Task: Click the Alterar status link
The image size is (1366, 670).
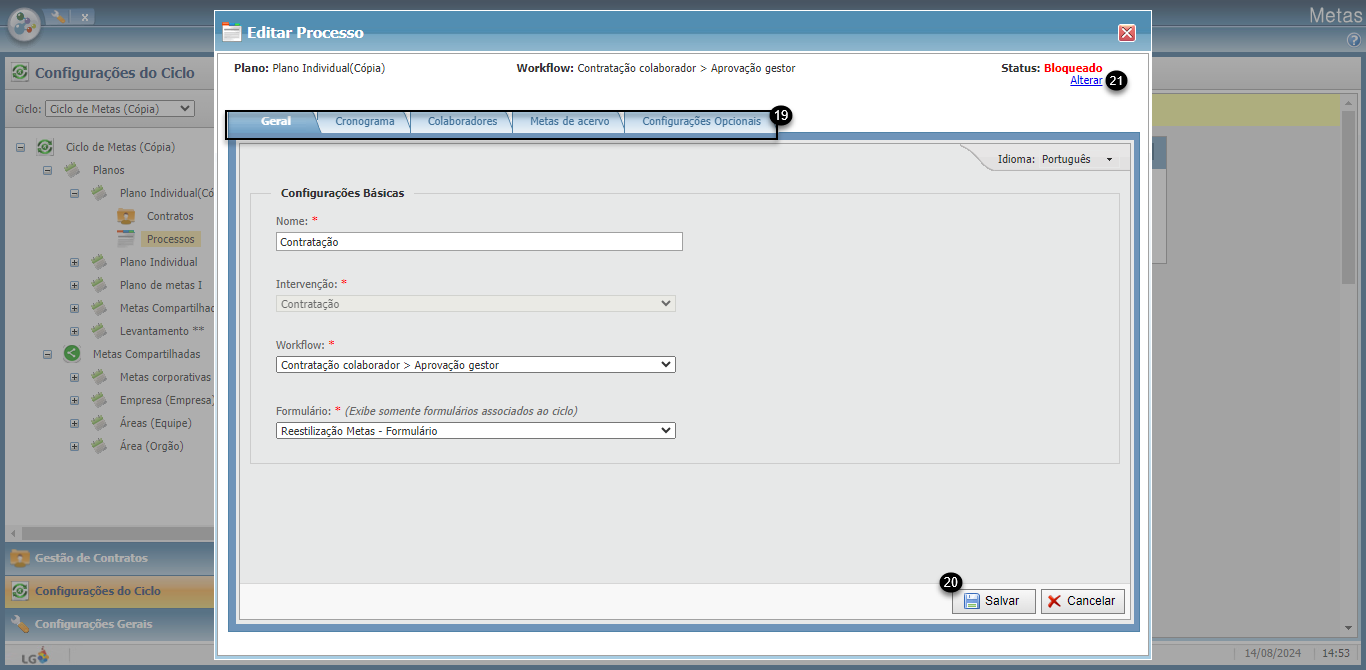Action: [x=1086, y=80]
